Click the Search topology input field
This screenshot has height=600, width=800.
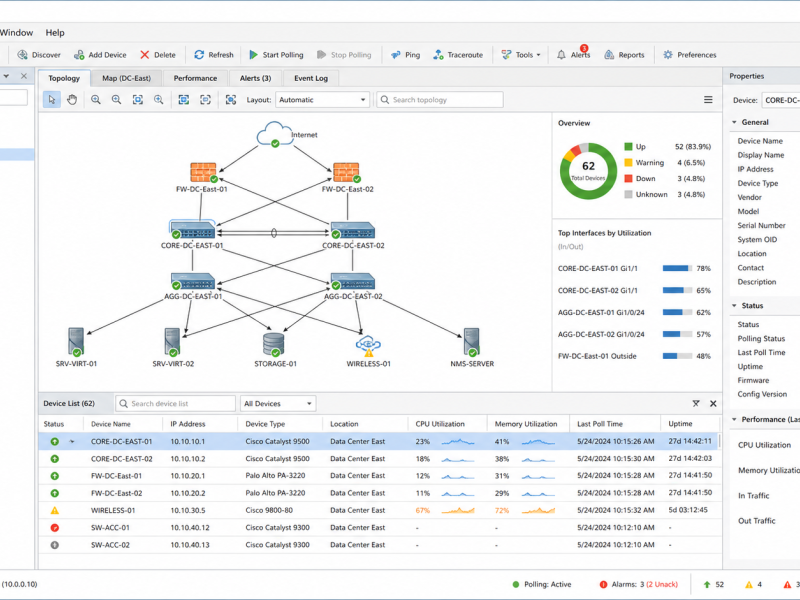(x=440, y=100)
